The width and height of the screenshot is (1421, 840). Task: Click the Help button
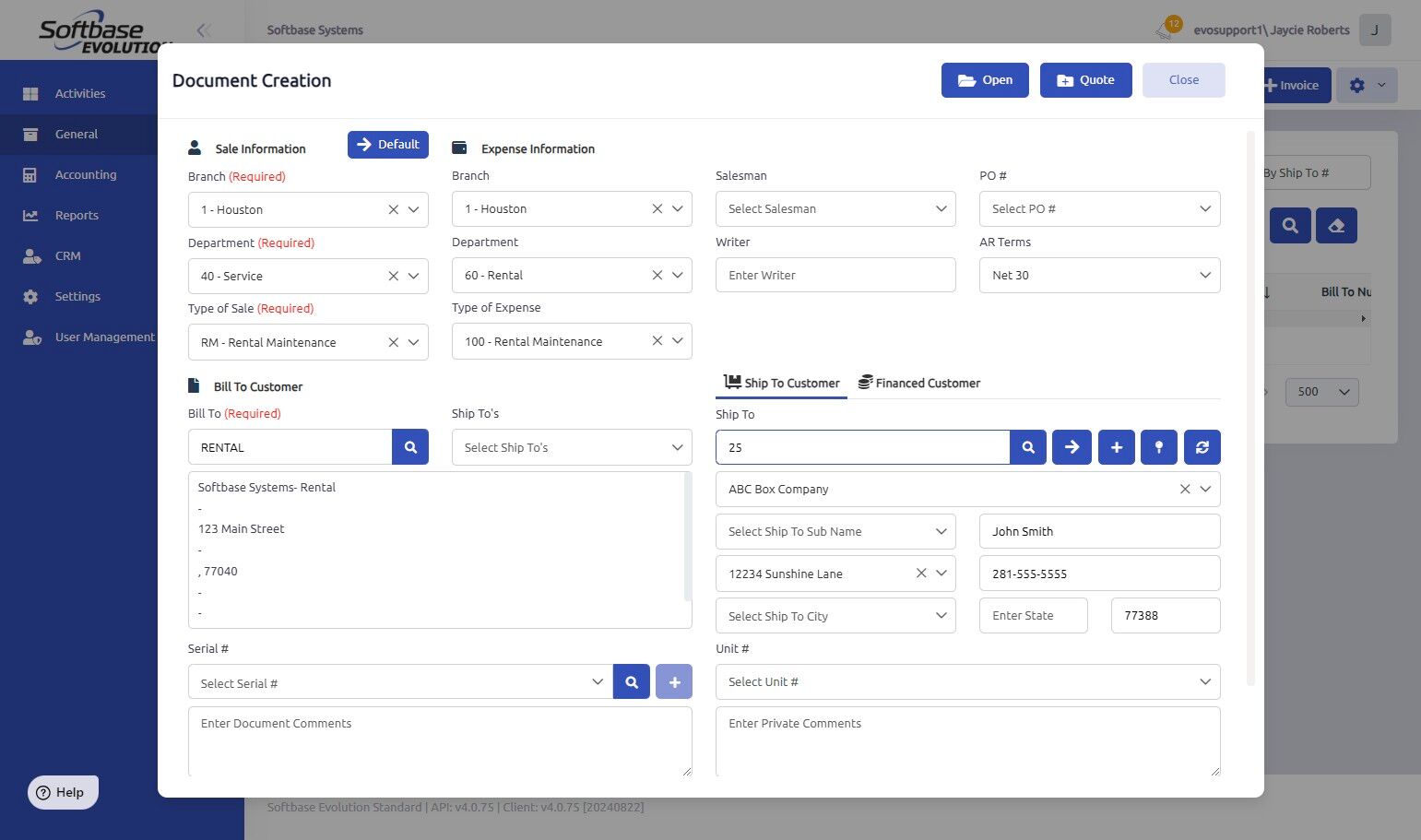[x=63, y=792]
